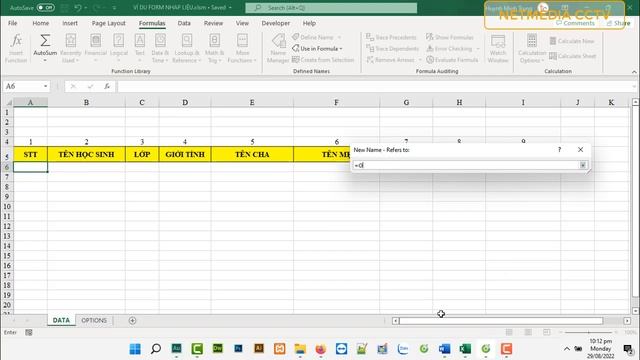The image size is (640, 360).
Task: Open the File menu
Action: point(13,23)
